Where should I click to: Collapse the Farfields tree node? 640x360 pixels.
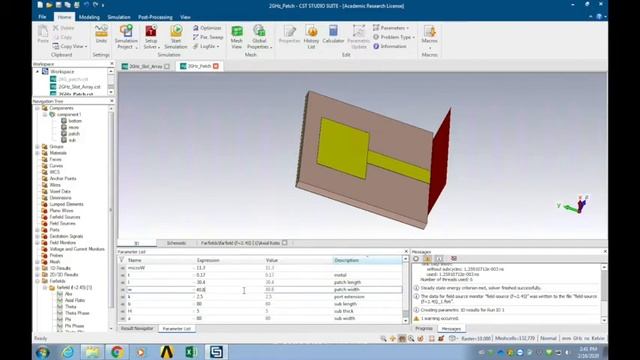tap(38, 281)
